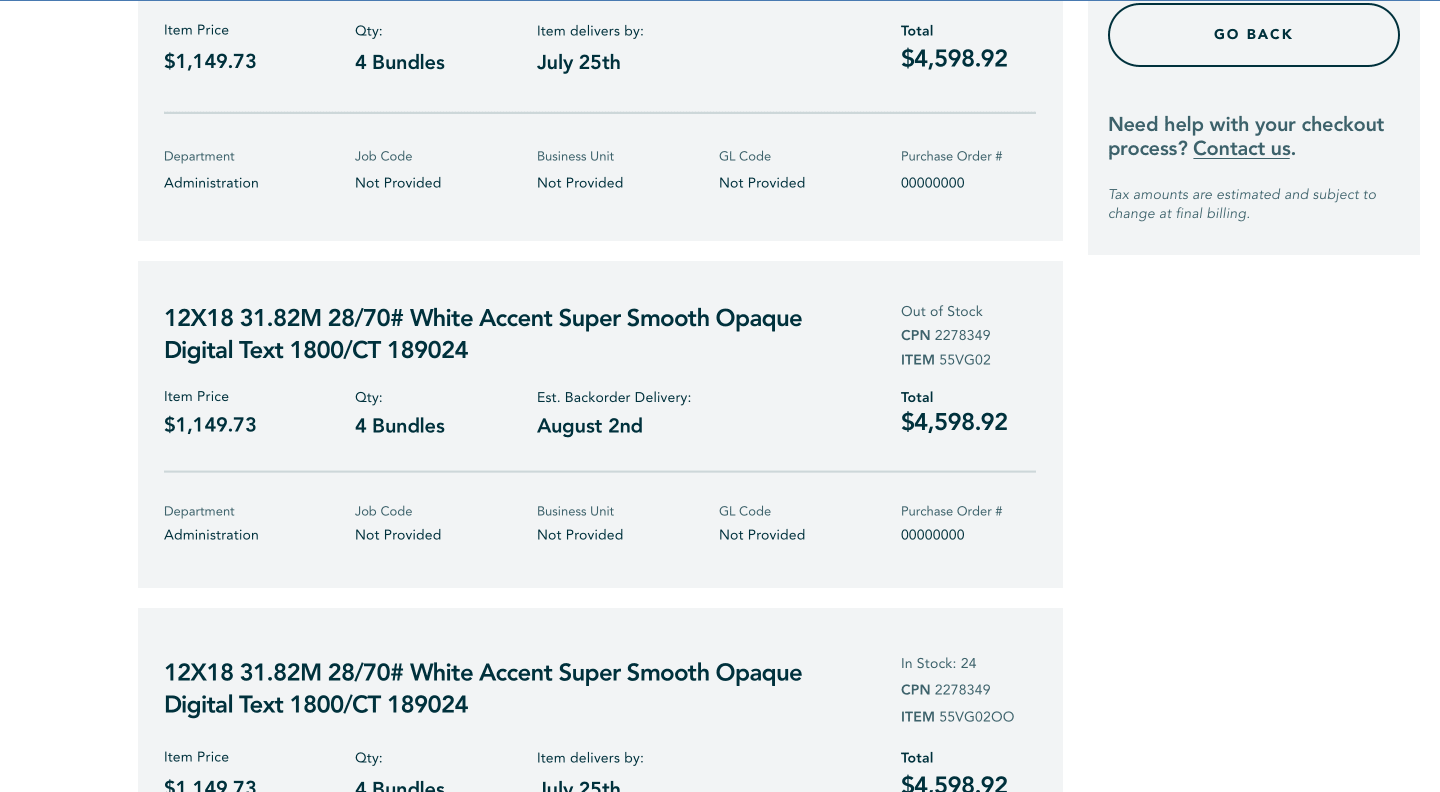Click the Total $4,598.92 in the top card
1440x792 pixels.
coord(954,58)
